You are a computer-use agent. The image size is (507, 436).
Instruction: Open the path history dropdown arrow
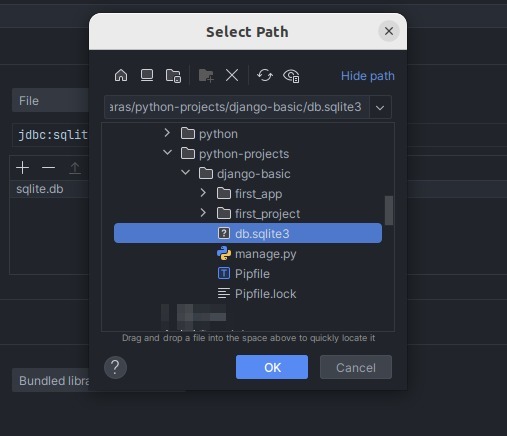380,107
